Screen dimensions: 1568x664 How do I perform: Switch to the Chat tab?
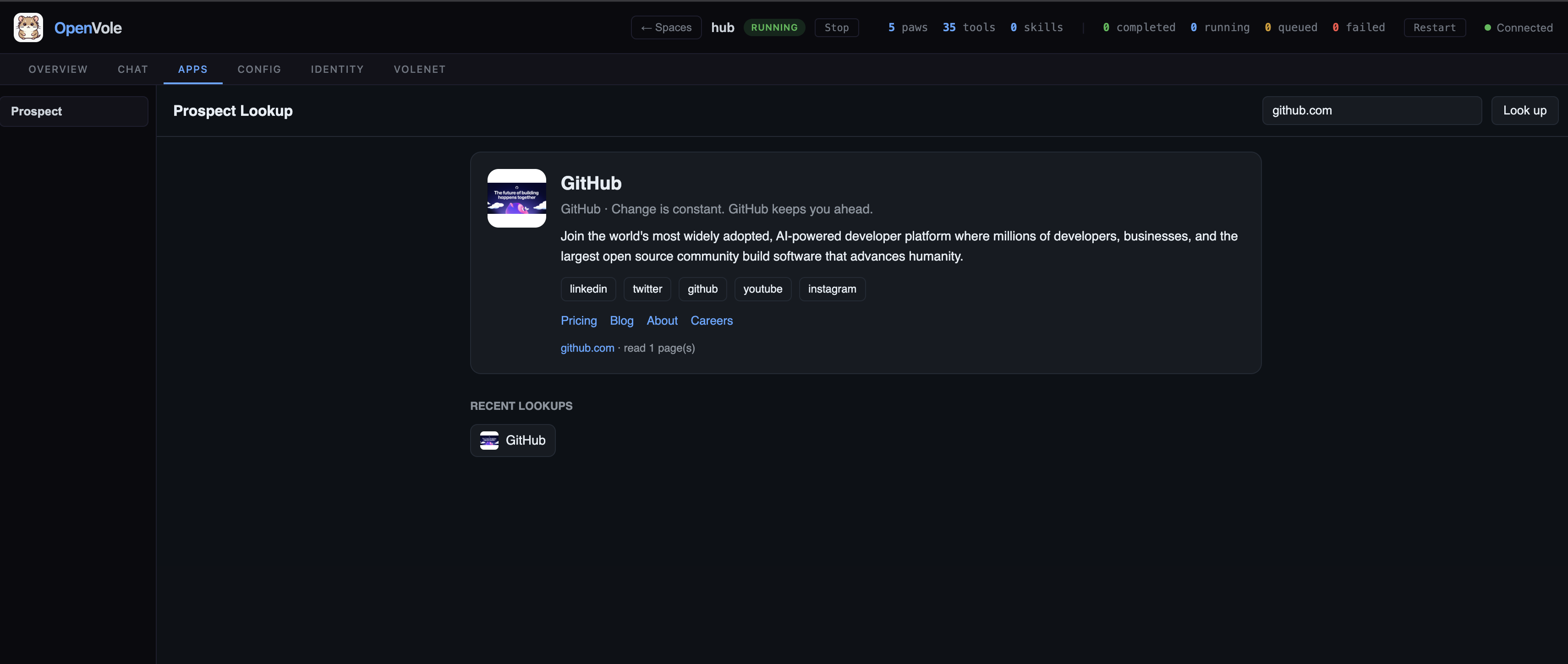pos(133,69)
